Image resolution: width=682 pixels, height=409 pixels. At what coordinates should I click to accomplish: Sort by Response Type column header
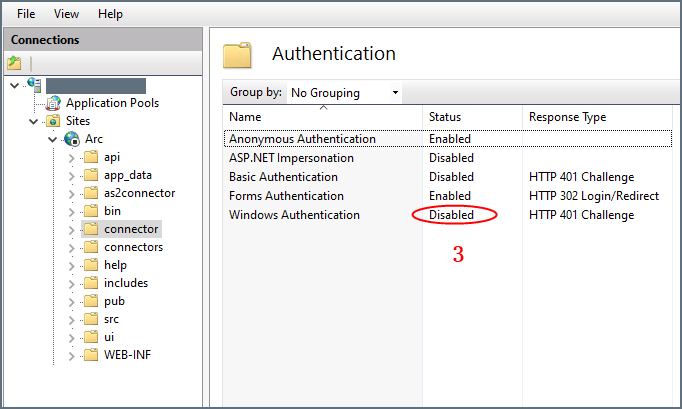pos(567,117)
